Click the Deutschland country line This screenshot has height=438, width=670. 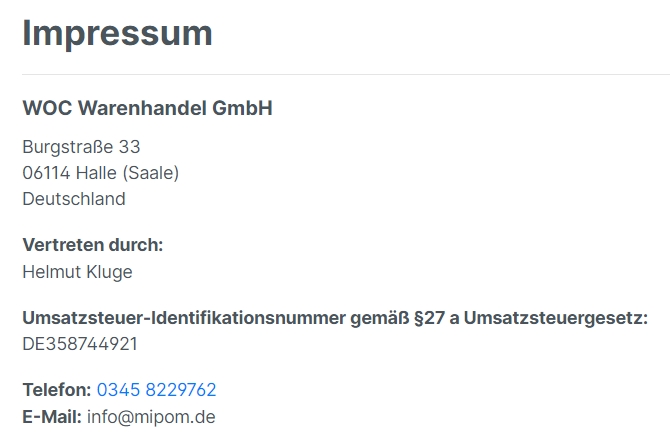[74, 199]
